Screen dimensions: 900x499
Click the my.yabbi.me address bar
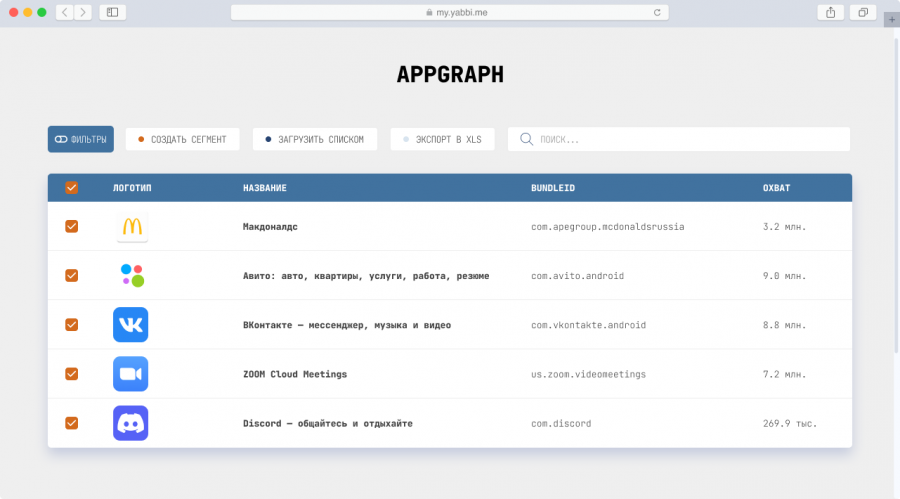[x=449, y=12]
